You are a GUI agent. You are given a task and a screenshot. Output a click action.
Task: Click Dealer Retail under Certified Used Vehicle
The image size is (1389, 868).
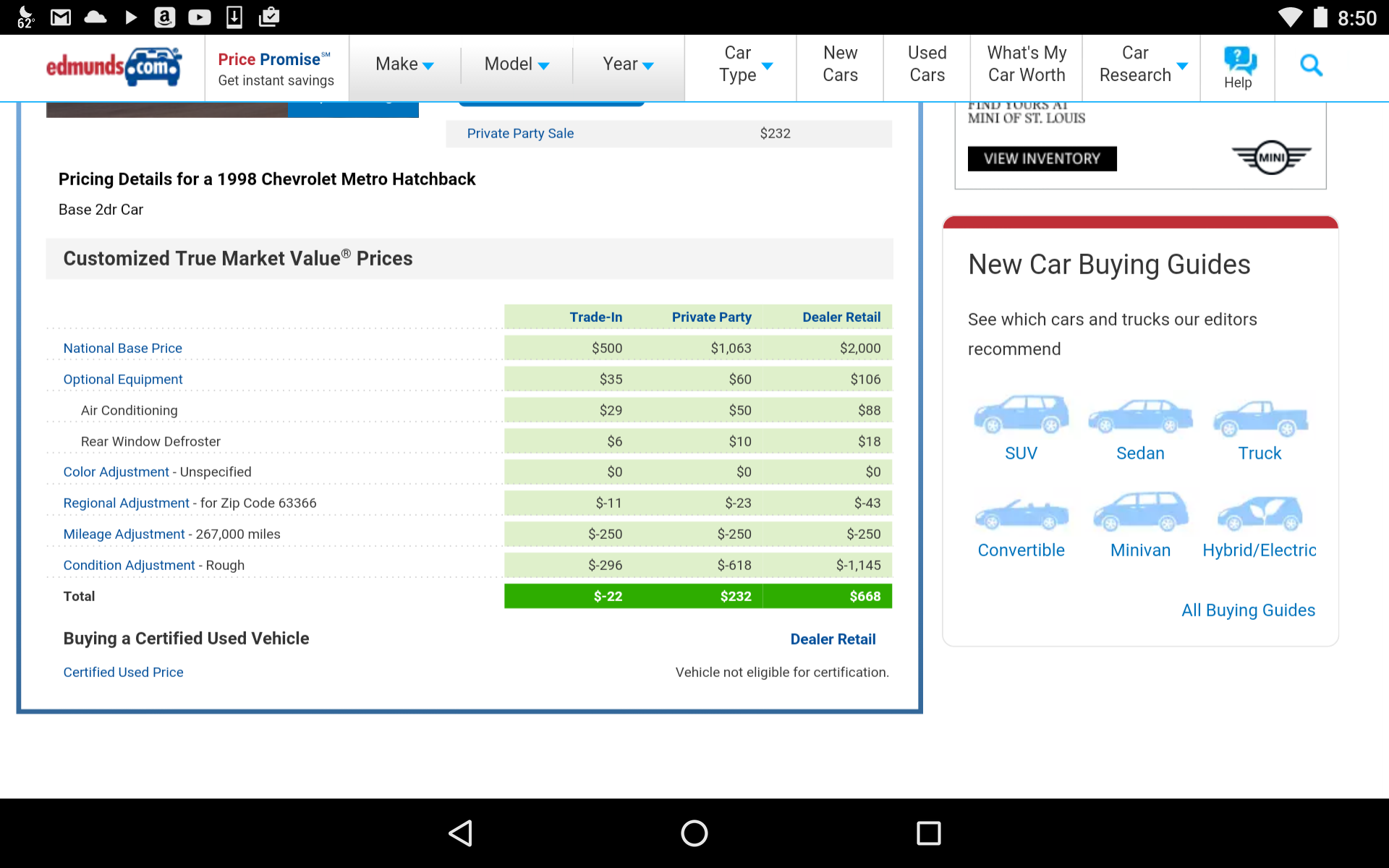point(833,639)
